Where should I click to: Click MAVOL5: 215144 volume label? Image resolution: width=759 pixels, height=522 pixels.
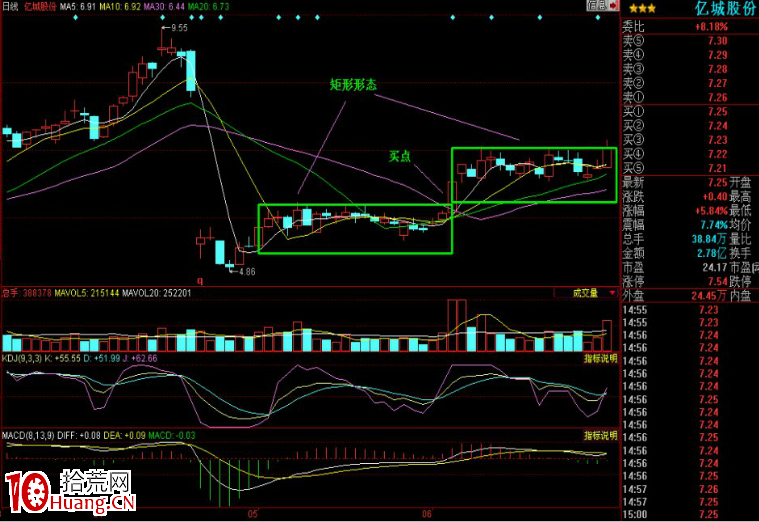coord(87,293)
